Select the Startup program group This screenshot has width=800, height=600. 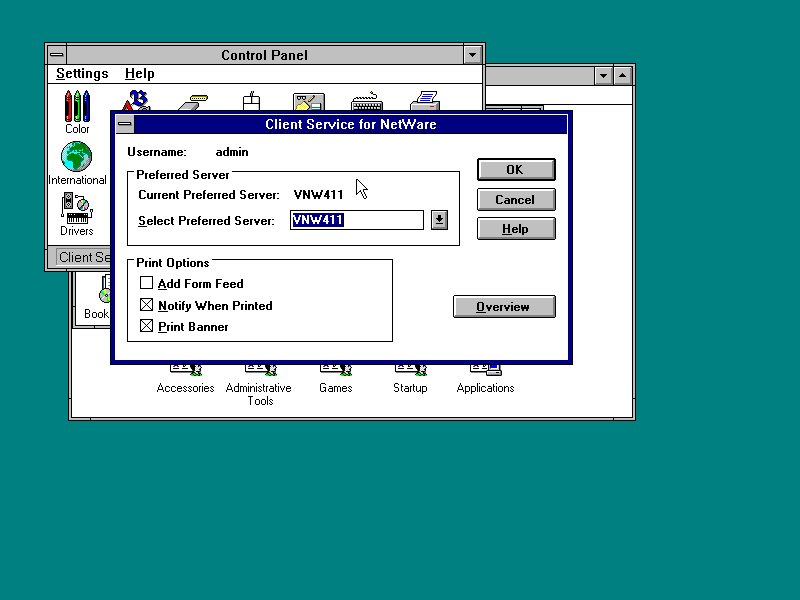click(x=410, y=379)
